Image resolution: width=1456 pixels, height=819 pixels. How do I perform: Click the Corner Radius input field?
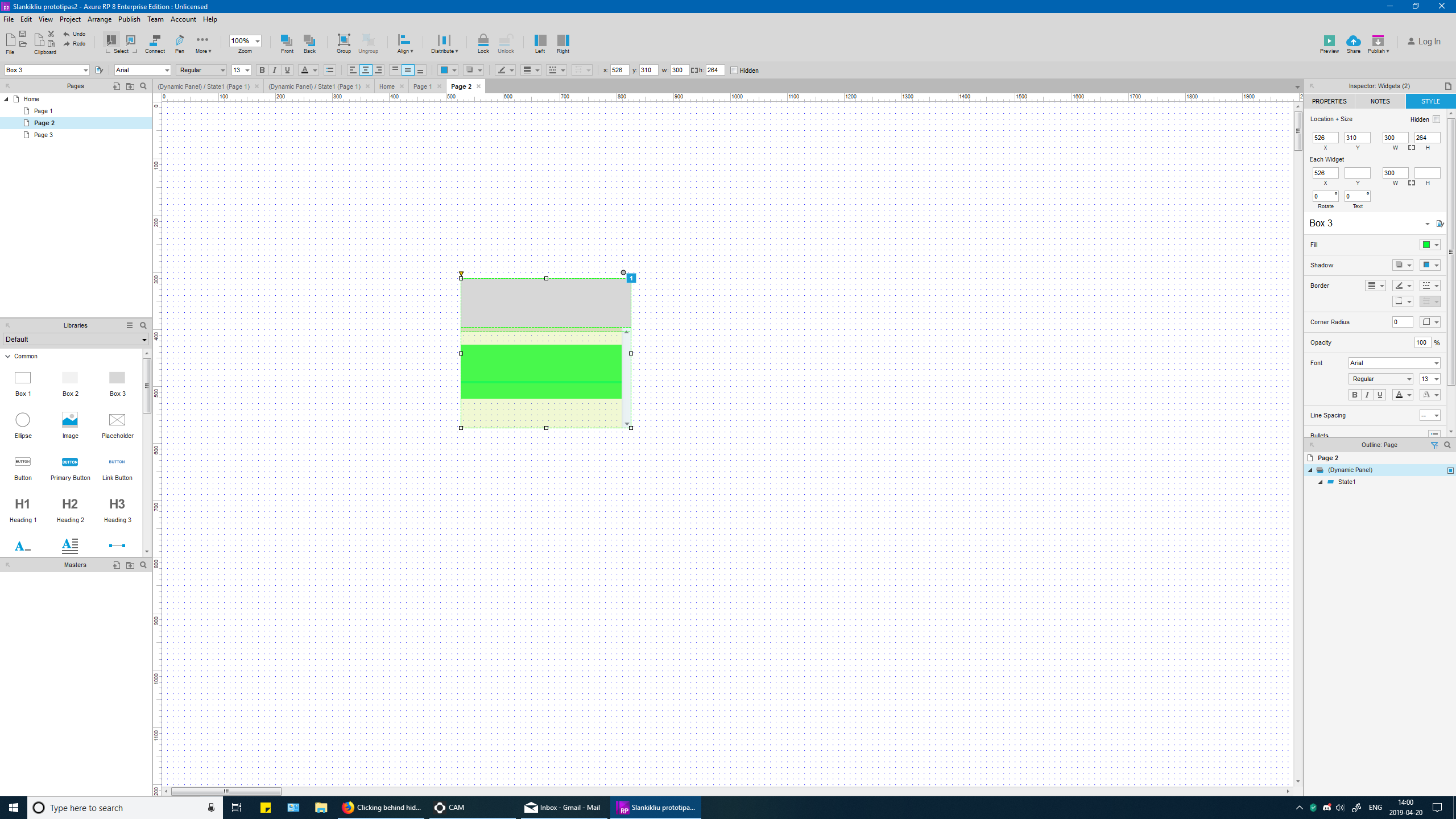[1402, 322]
